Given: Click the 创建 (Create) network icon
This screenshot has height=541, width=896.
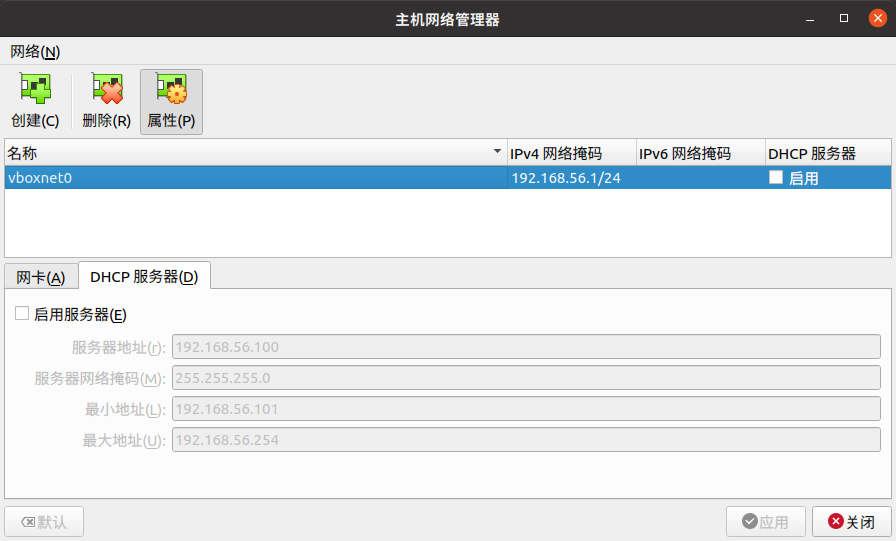Looking at the screenshot, I should coord(35,92).
